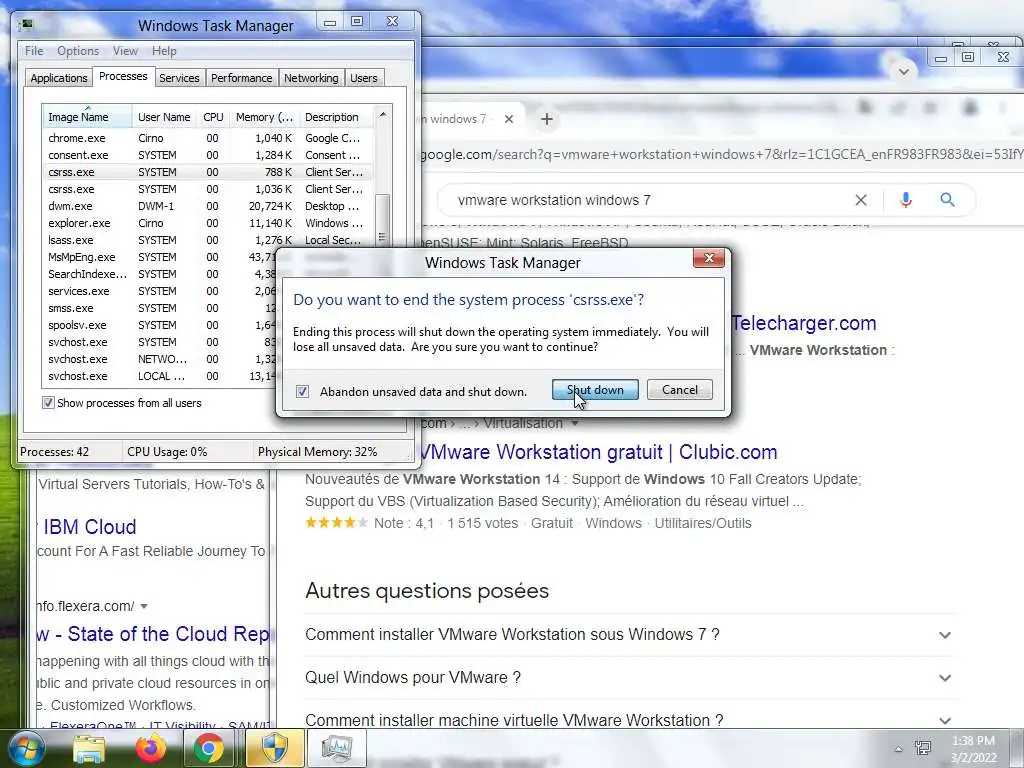The height and width of the screenshot is (768, 1024).
Task: Click Cancel in the csrss.exe dialog
Action: tap(680, 390)
